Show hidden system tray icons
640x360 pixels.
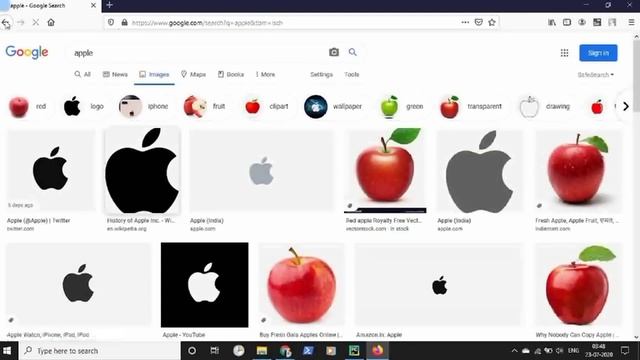514,351
